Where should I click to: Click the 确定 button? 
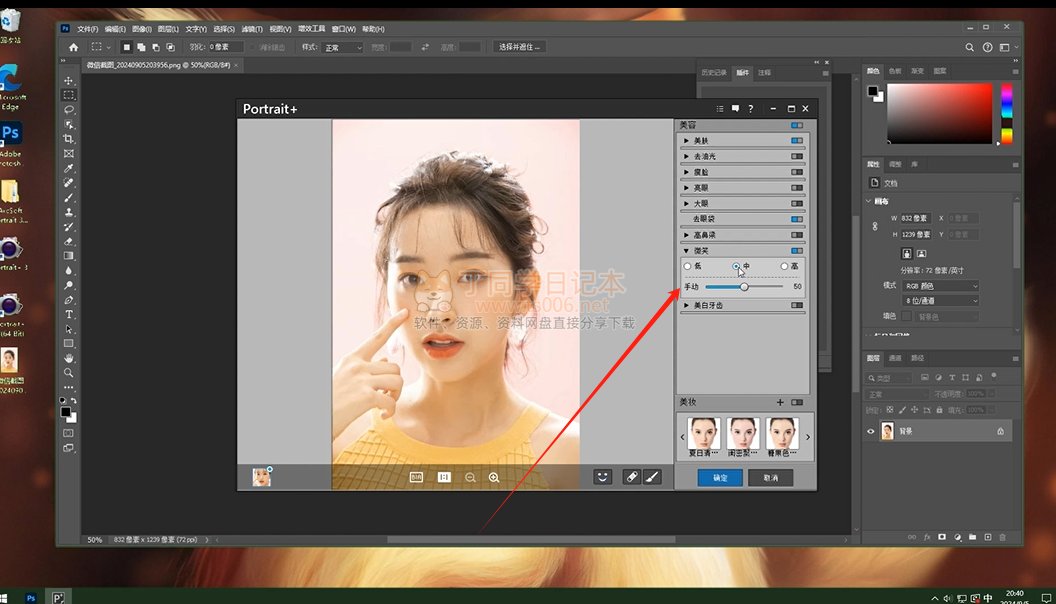(x=720, y=478)
